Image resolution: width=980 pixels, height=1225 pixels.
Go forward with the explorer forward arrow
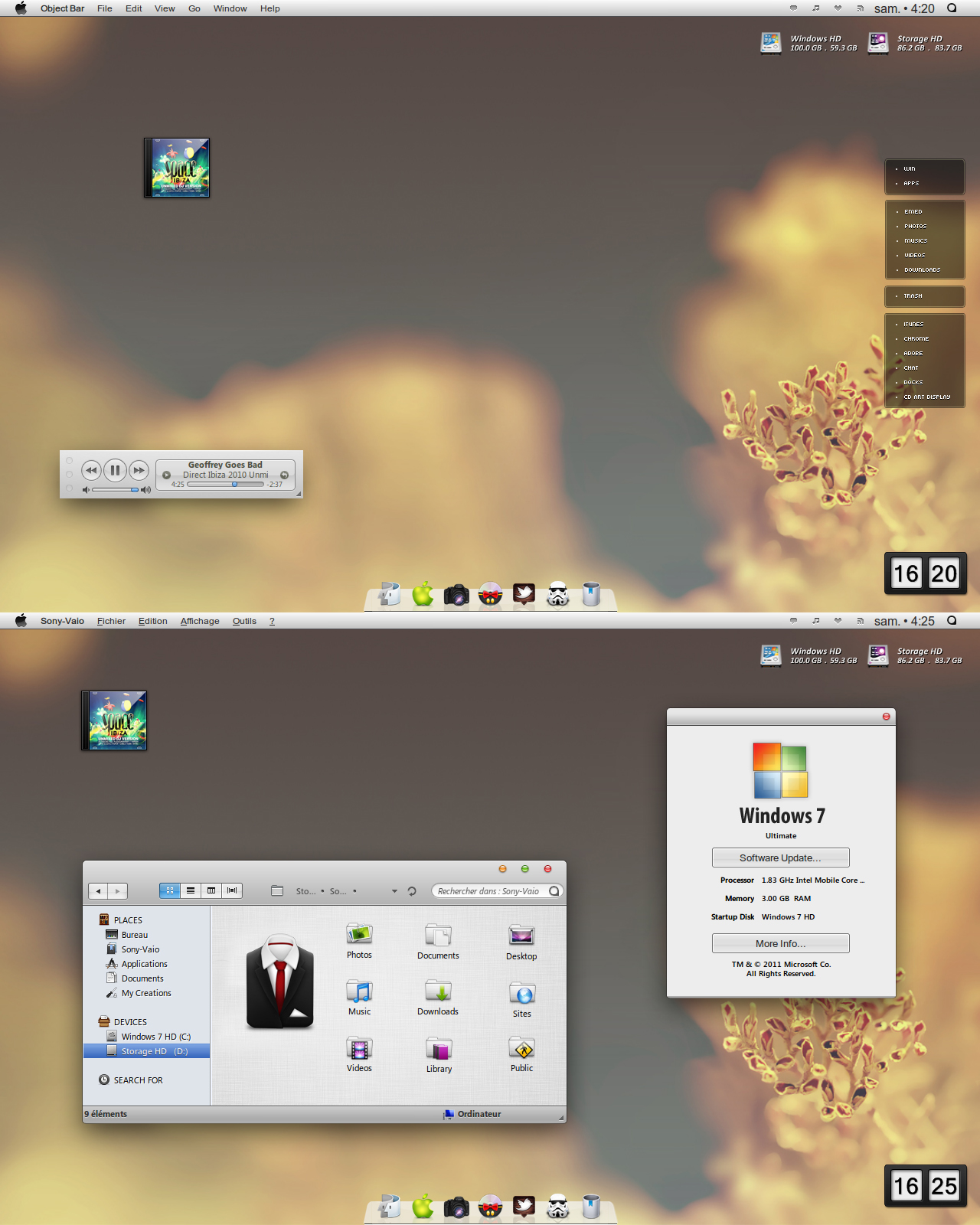tap(117, 890)
